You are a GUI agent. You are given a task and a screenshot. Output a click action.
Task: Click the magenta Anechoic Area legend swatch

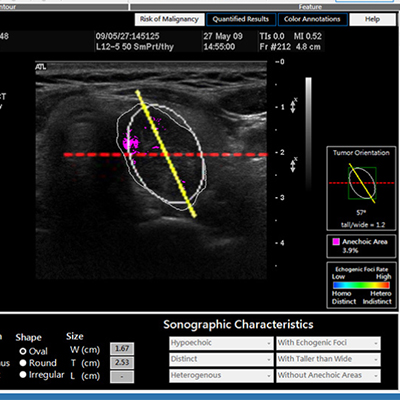pos(336,242)
